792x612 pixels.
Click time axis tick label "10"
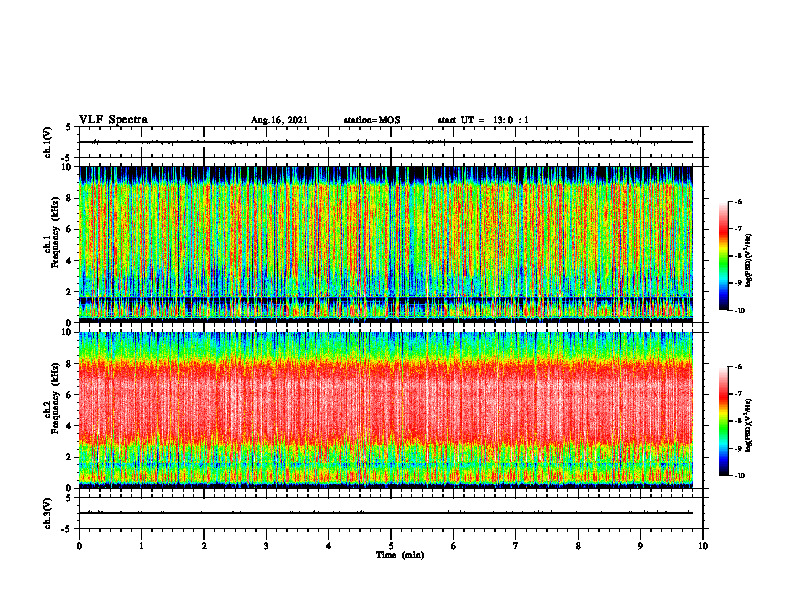(x=703, y=546)
